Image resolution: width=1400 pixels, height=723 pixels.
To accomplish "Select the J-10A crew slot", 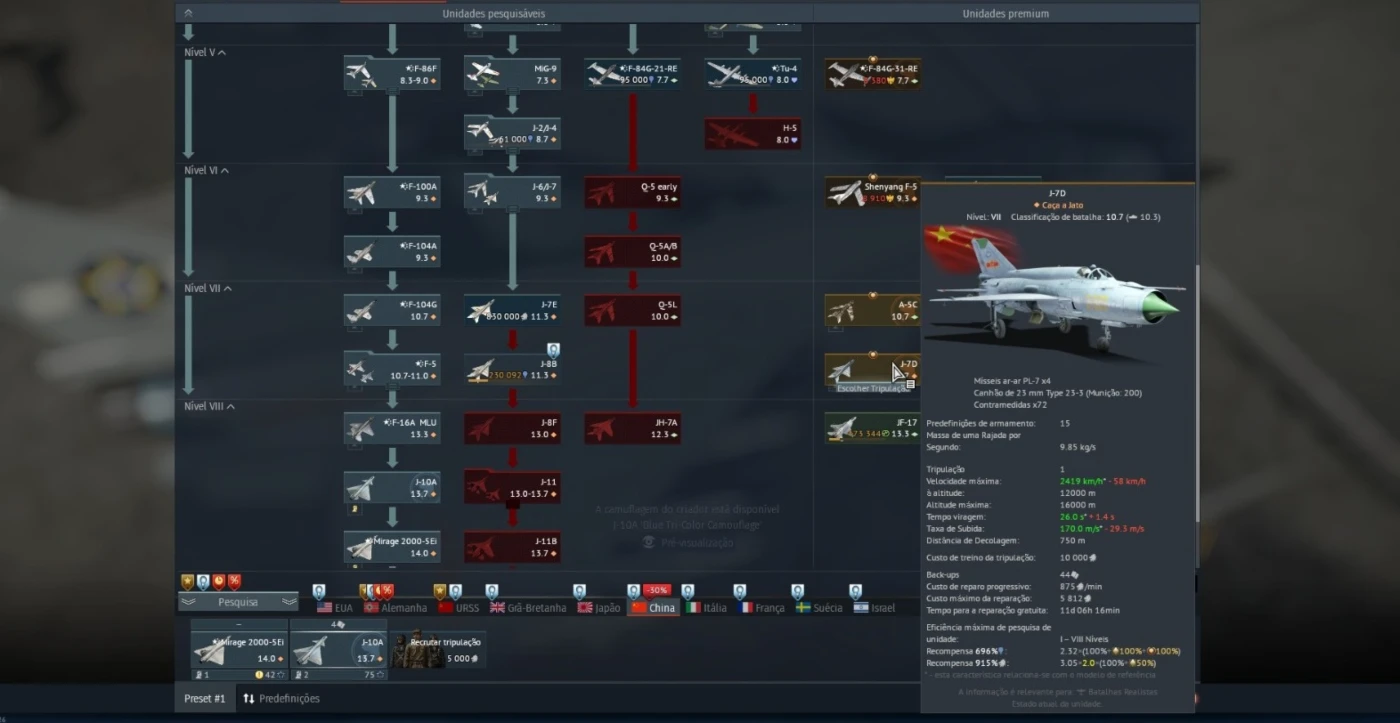I will 338,650.
